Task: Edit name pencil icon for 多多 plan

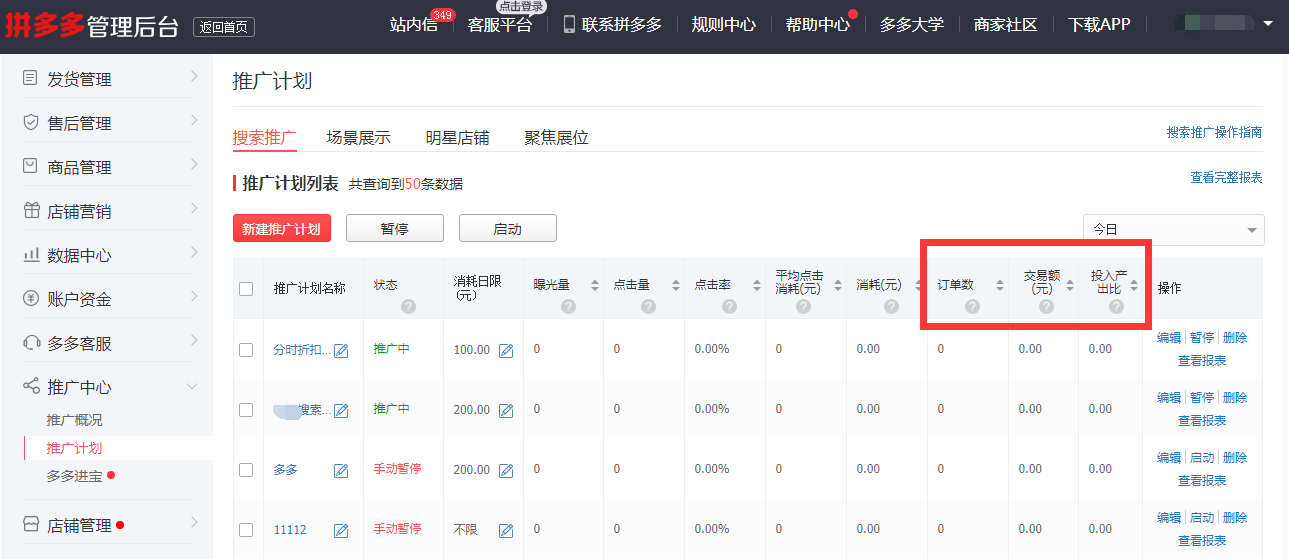Action: 341,470
